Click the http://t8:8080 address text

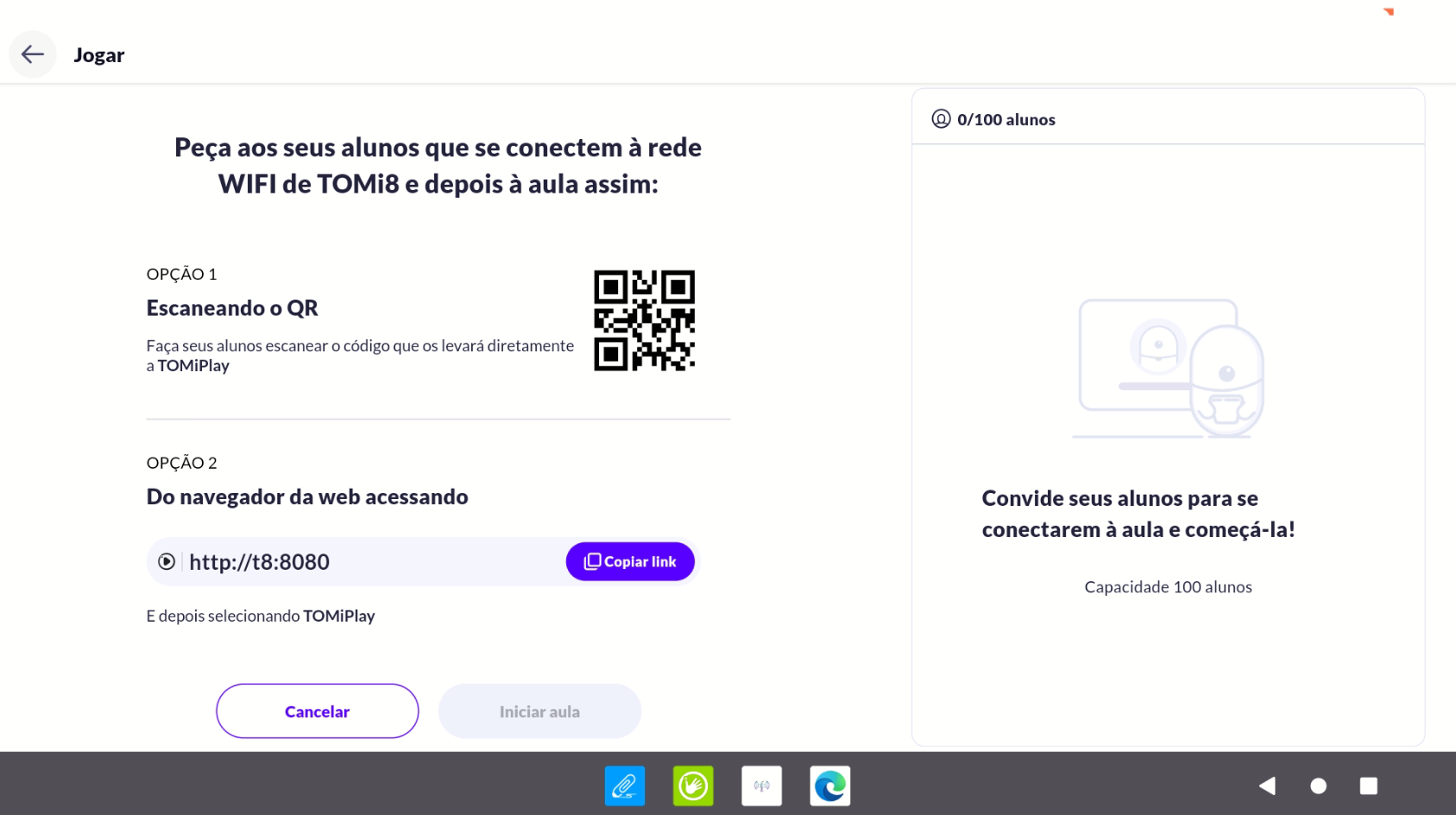(259, 562)
